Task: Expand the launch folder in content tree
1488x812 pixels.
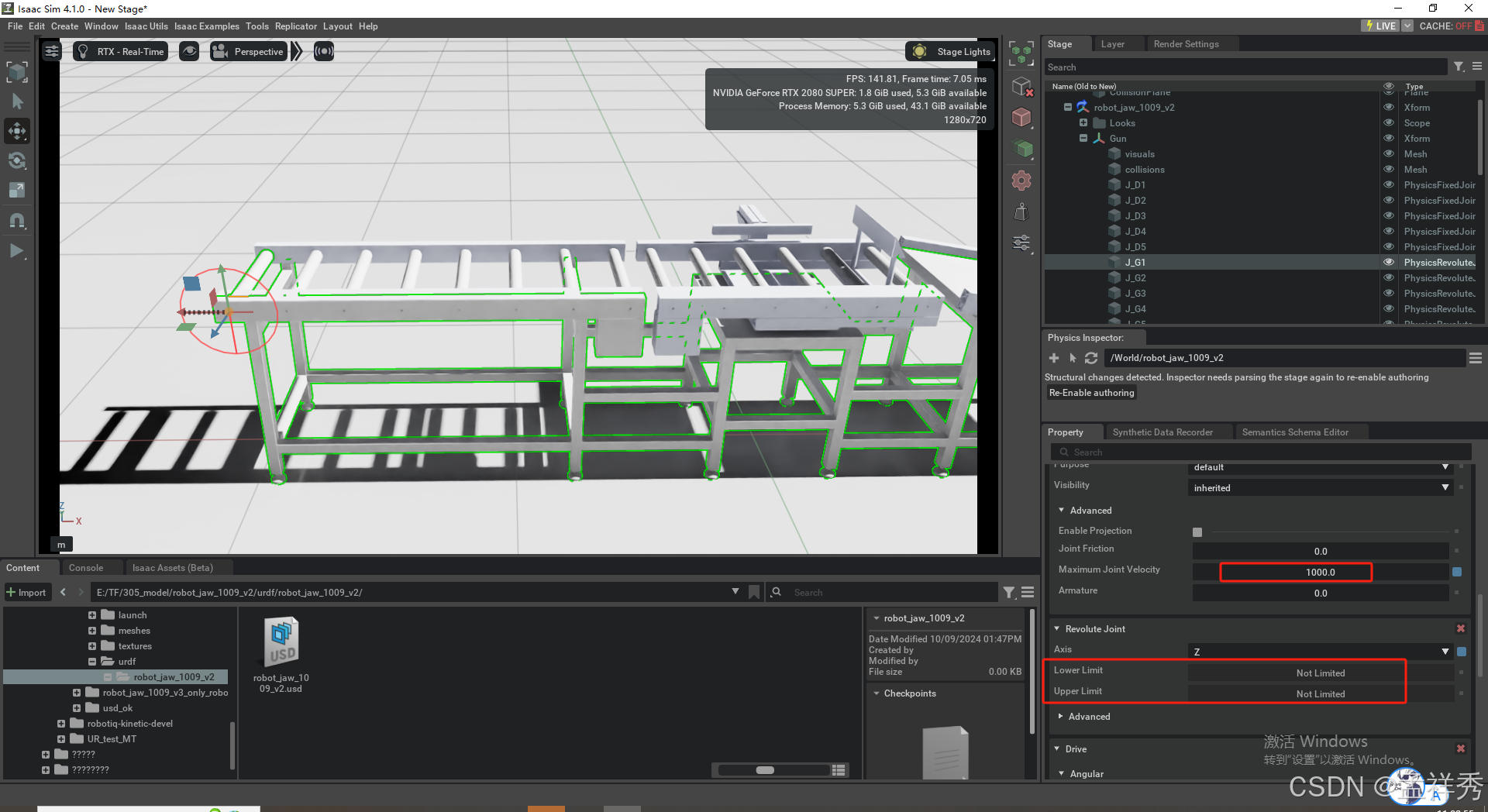Action: tap(92, 615)
